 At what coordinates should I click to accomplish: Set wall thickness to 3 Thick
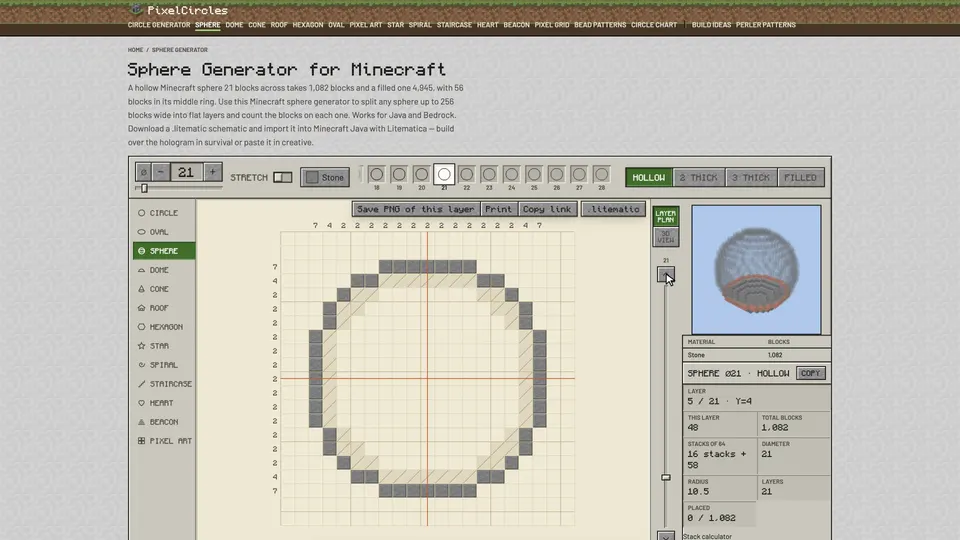[x=751, y=177]
